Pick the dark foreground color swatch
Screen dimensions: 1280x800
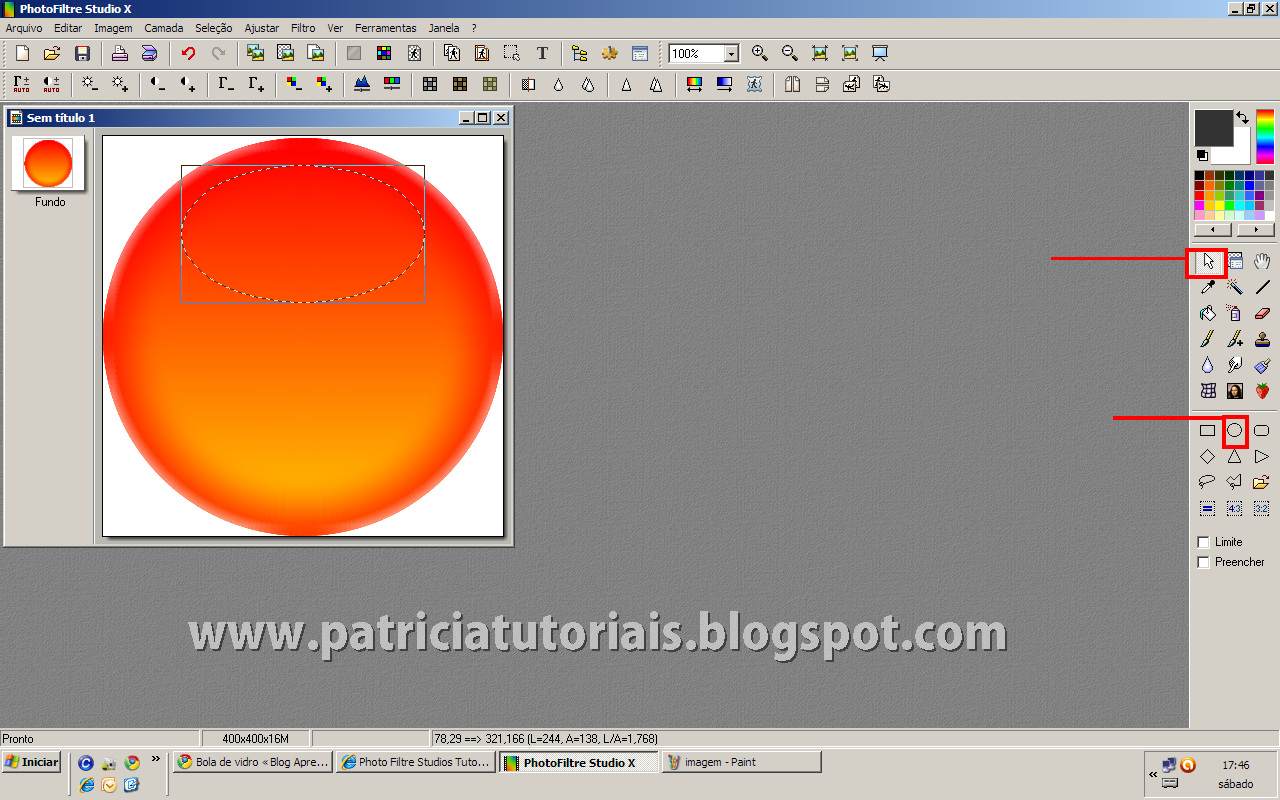(1214, 128)
